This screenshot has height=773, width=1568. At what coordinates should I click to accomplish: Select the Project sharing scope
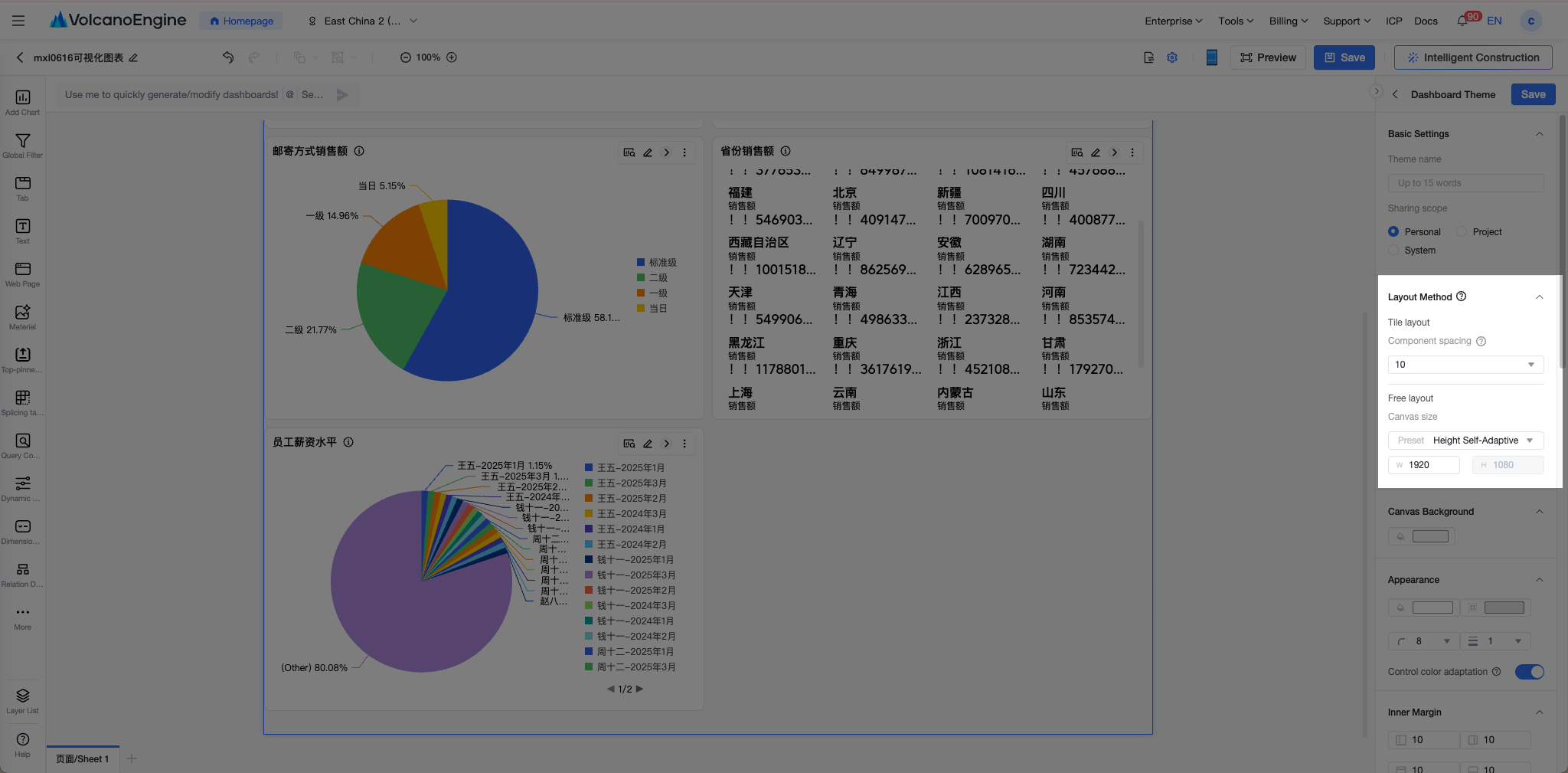tap(1462, 231)
